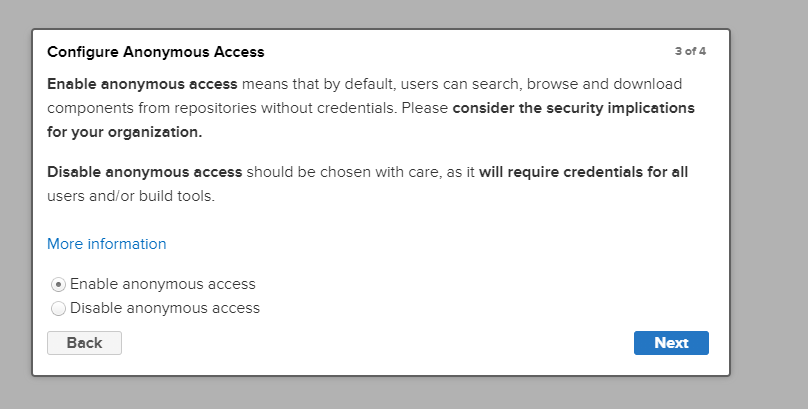
Task: Go back with the Back button
Action: click(84, 343)
